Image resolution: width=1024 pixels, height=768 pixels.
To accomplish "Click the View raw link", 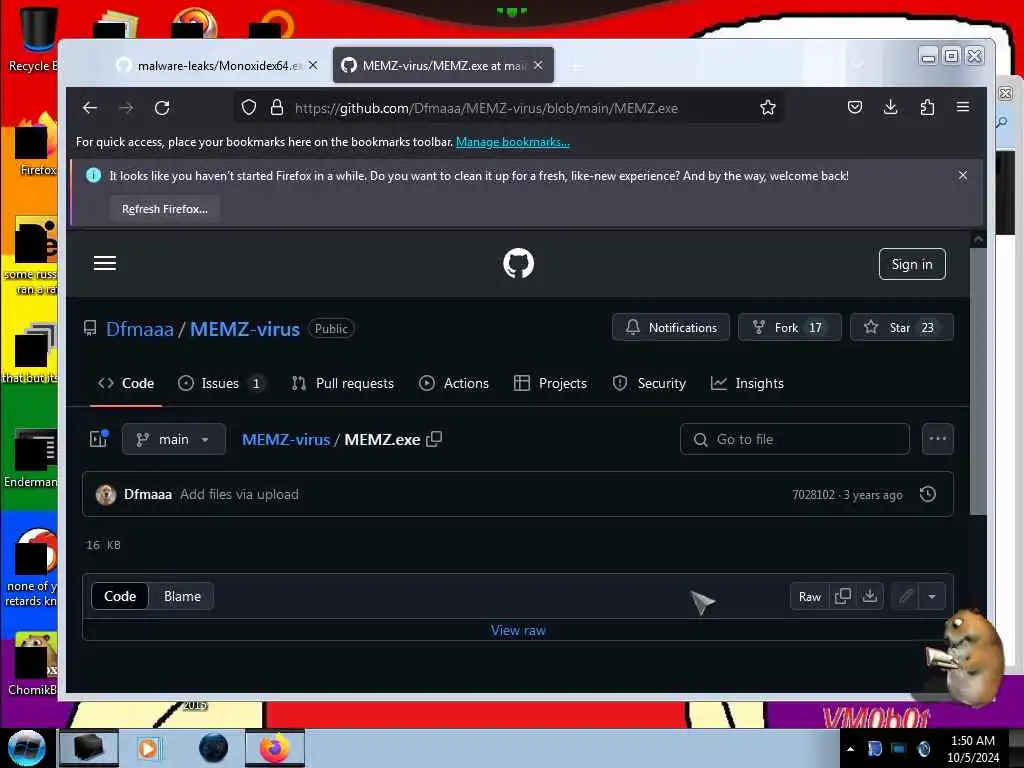I will pyautogui.click(x=519, y=630).
